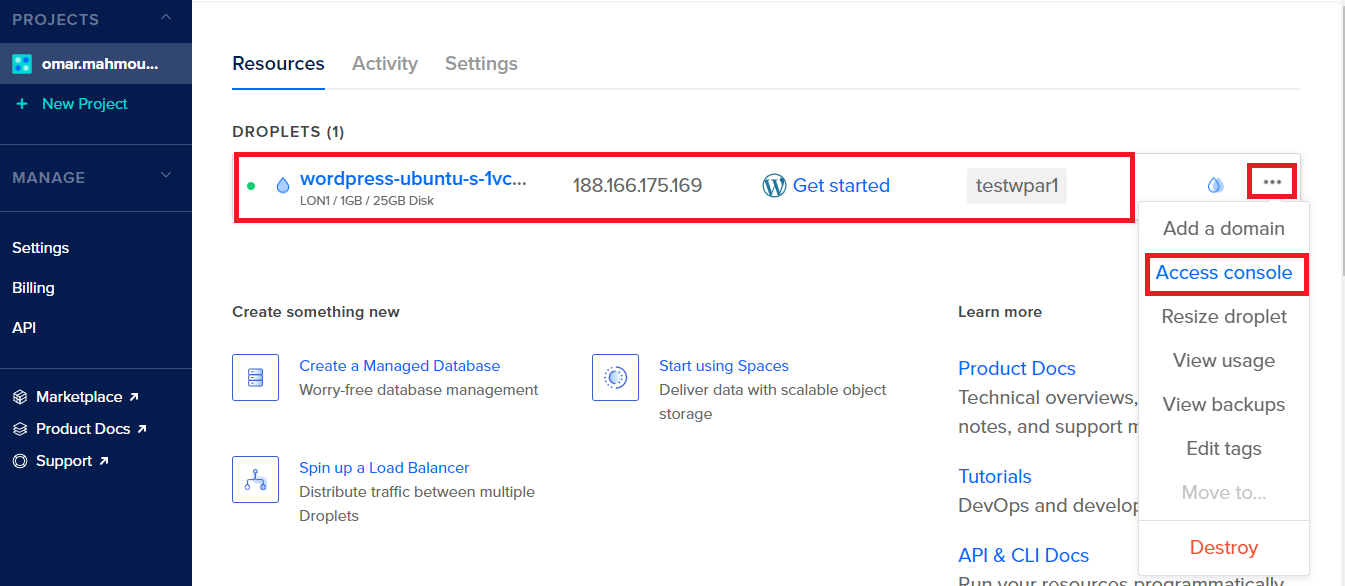
Task: Click the Marketplace box icon in sidebar
Action: click(x=20, y=397)
